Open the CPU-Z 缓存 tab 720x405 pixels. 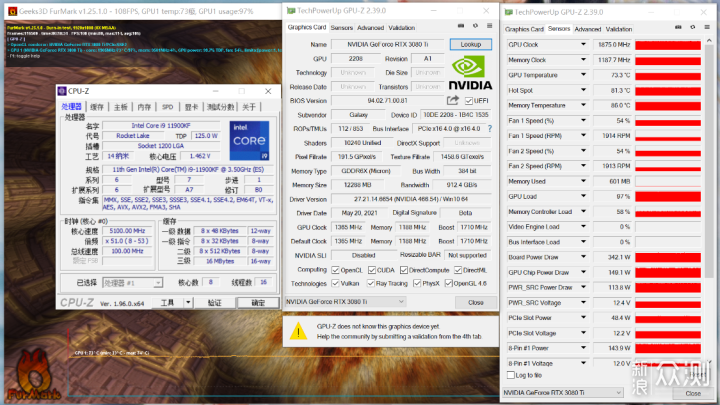click(x=97, y=107)
